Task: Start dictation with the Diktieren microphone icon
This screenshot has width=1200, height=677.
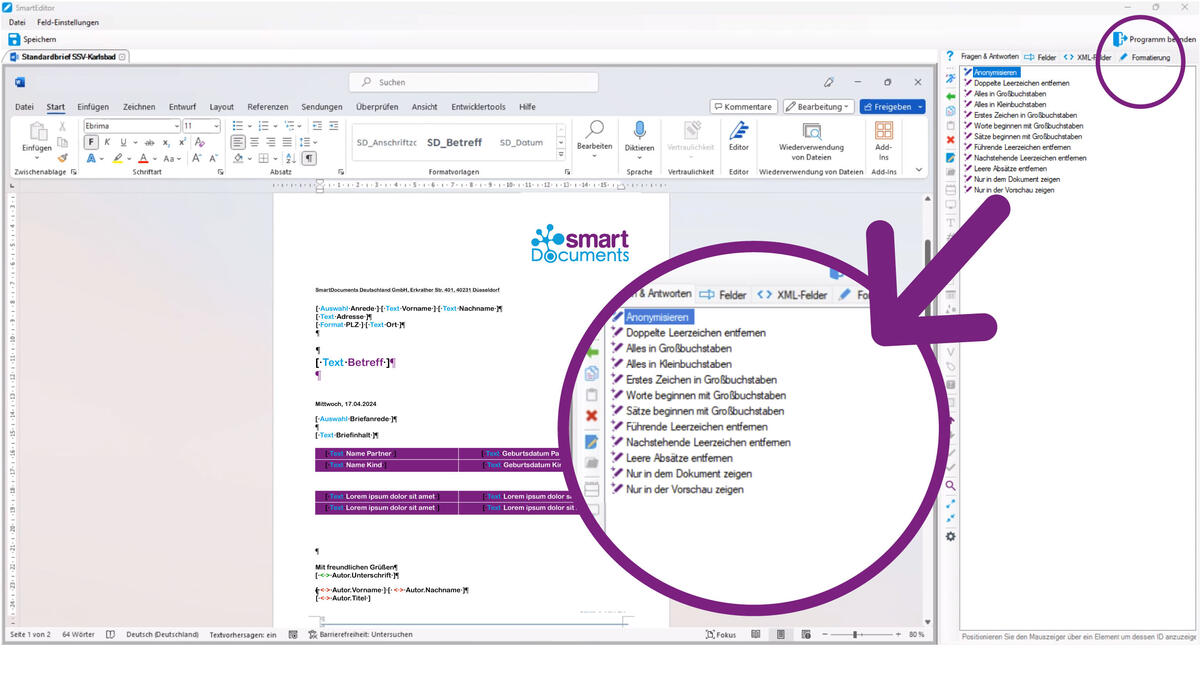Action: coord(640,128)
